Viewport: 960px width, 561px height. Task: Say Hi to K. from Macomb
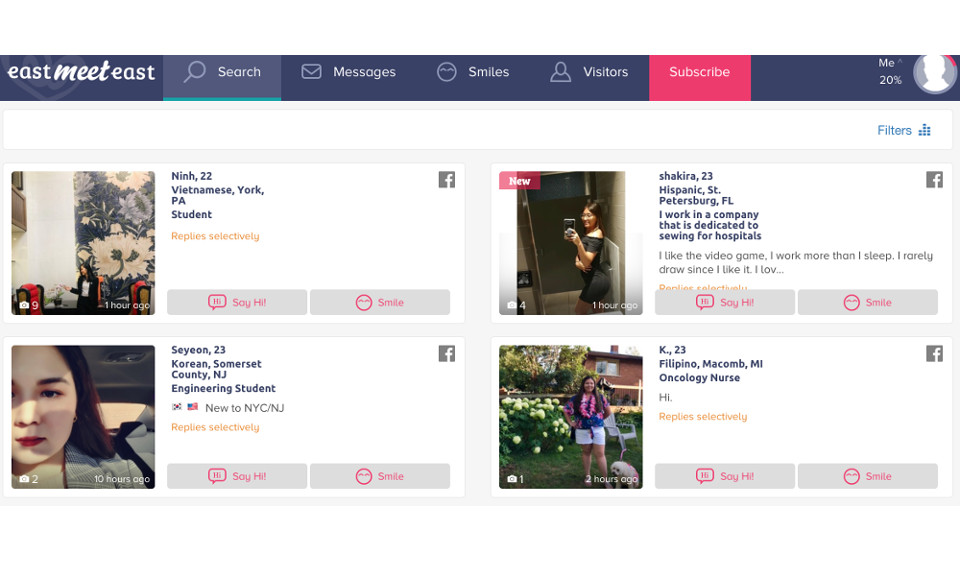724,476
